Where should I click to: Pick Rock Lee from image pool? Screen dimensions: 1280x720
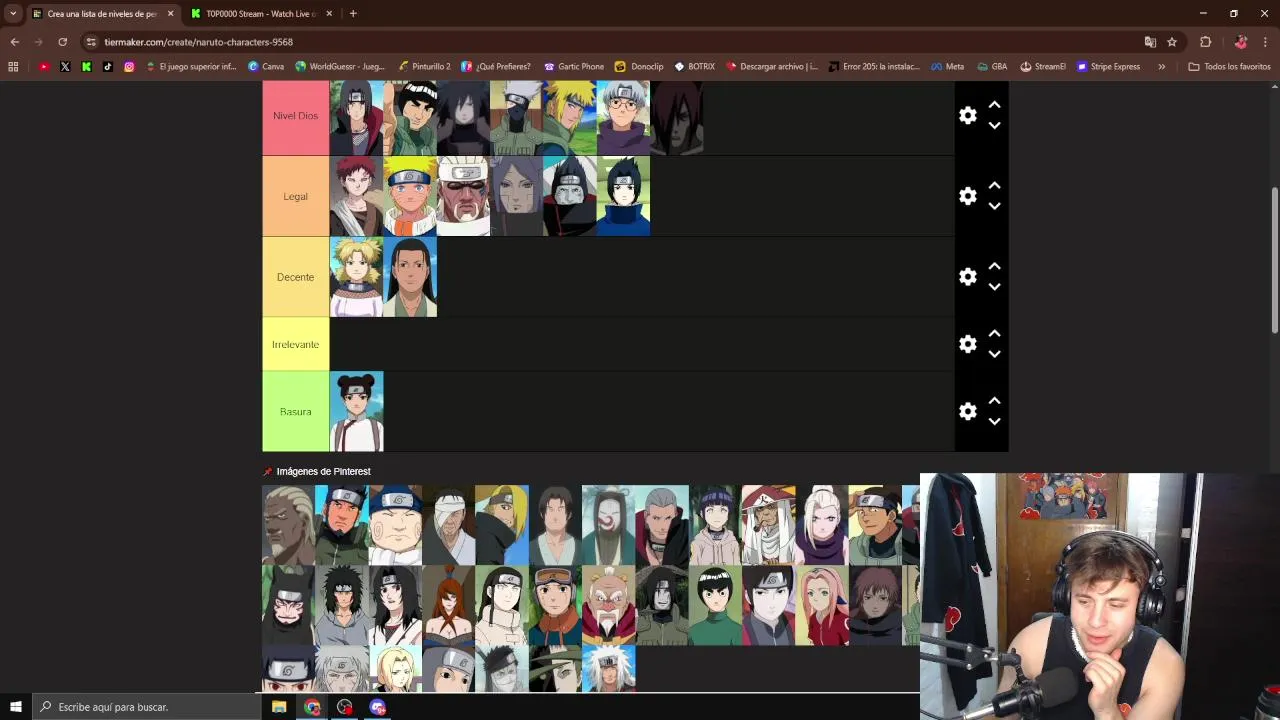pyautogui.click(x=715, y=606)
